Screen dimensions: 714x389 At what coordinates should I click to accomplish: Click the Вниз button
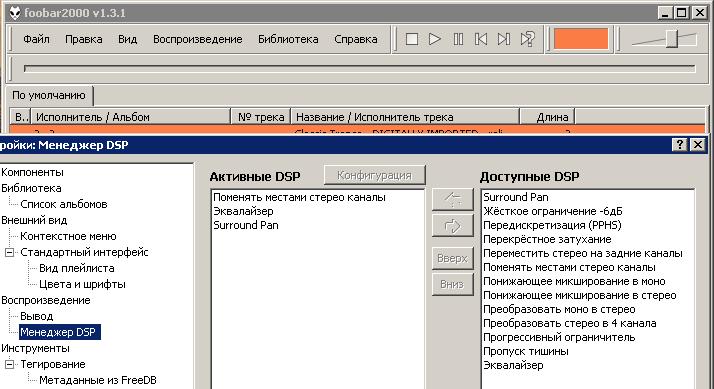[x=452, y=284]
